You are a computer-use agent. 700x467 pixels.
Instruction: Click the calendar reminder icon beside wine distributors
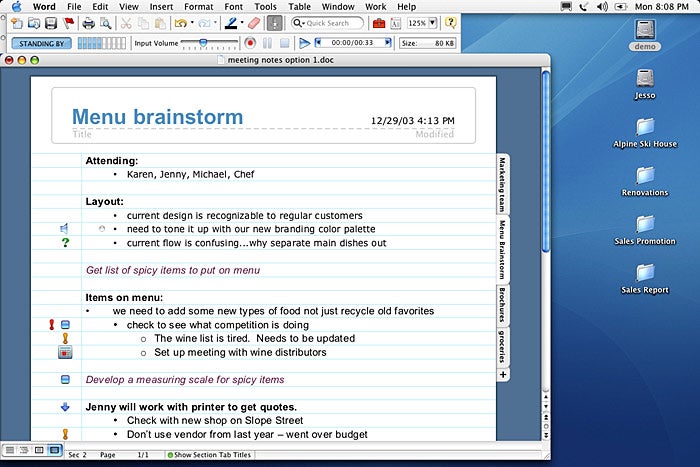[65, 352]
